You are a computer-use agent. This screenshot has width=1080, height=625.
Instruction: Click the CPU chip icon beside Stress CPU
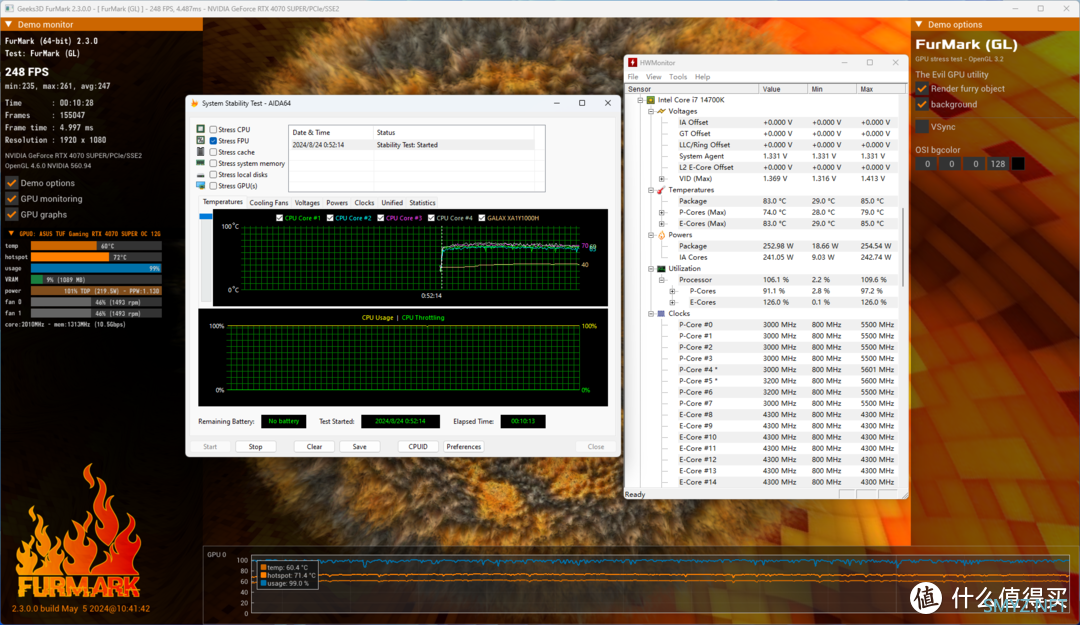click(x=200, y=129)
